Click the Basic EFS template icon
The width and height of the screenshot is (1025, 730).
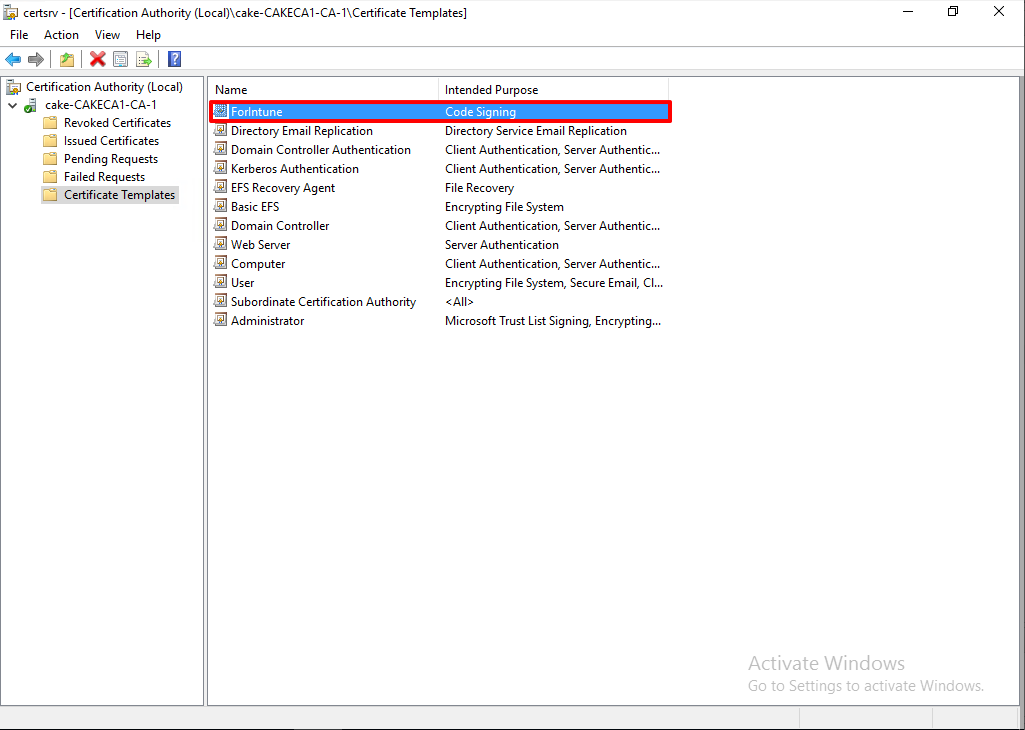(x=221, y=207)
